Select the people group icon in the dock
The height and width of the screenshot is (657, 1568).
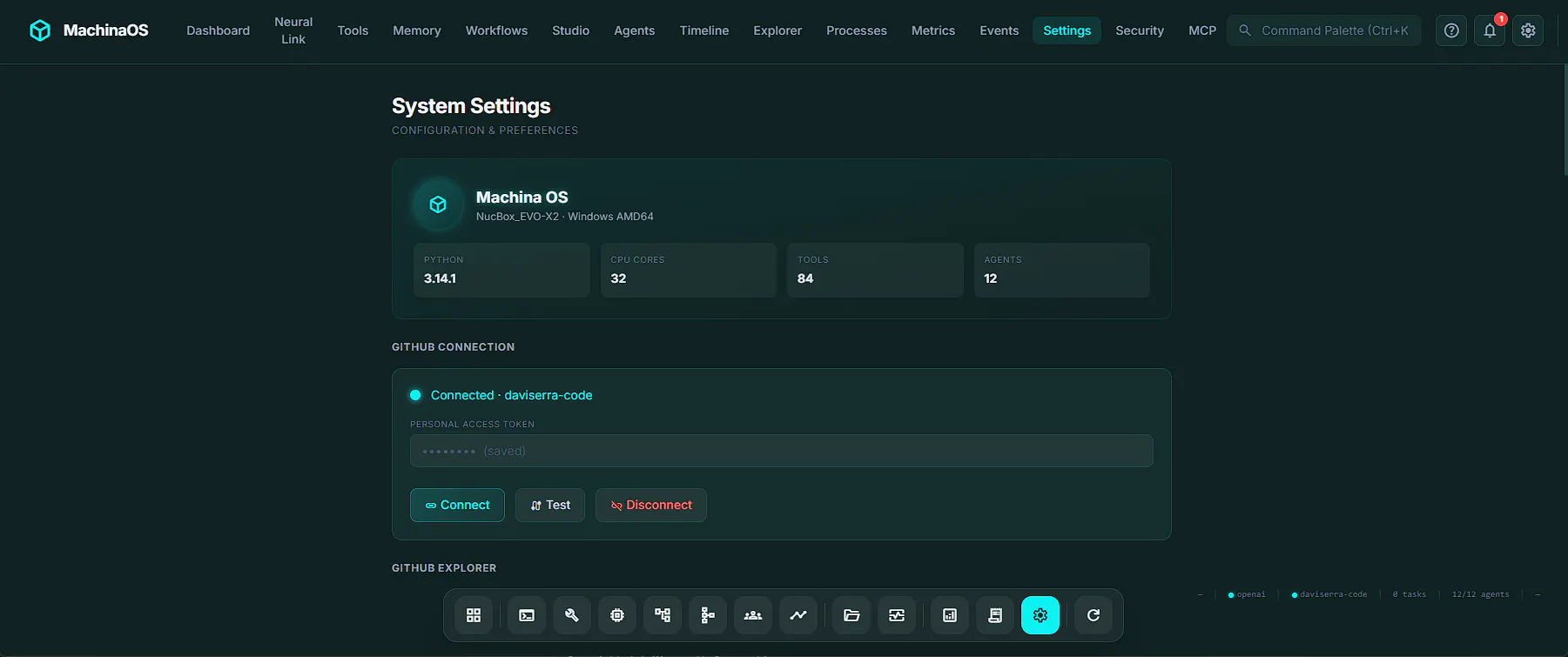click(x=753, y=615)
